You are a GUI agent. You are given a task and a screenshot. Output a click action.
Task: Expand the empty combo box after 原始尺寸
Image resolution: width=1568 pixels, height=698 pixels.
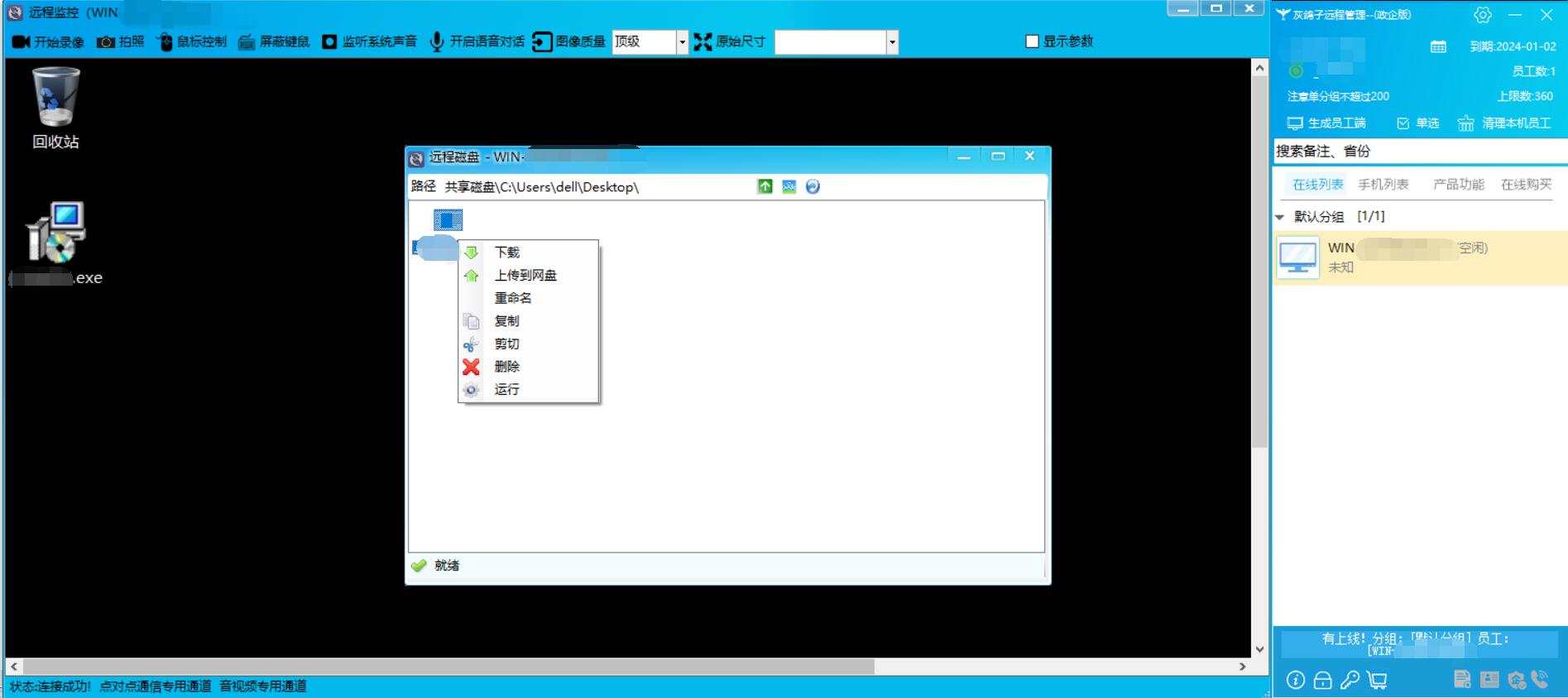click(x=891, y=42)
